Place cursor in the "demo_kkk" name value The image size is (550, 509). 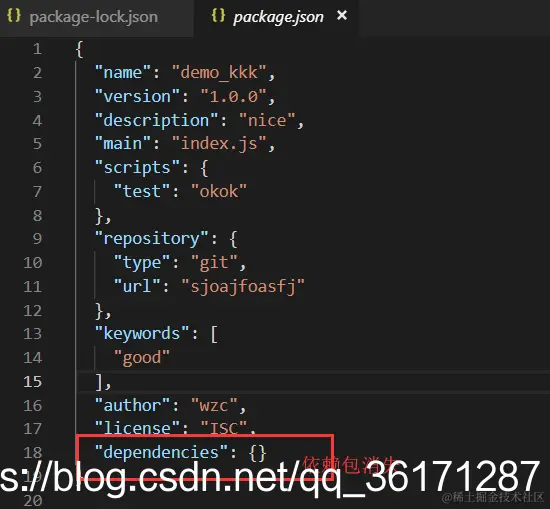pos(219,73)
